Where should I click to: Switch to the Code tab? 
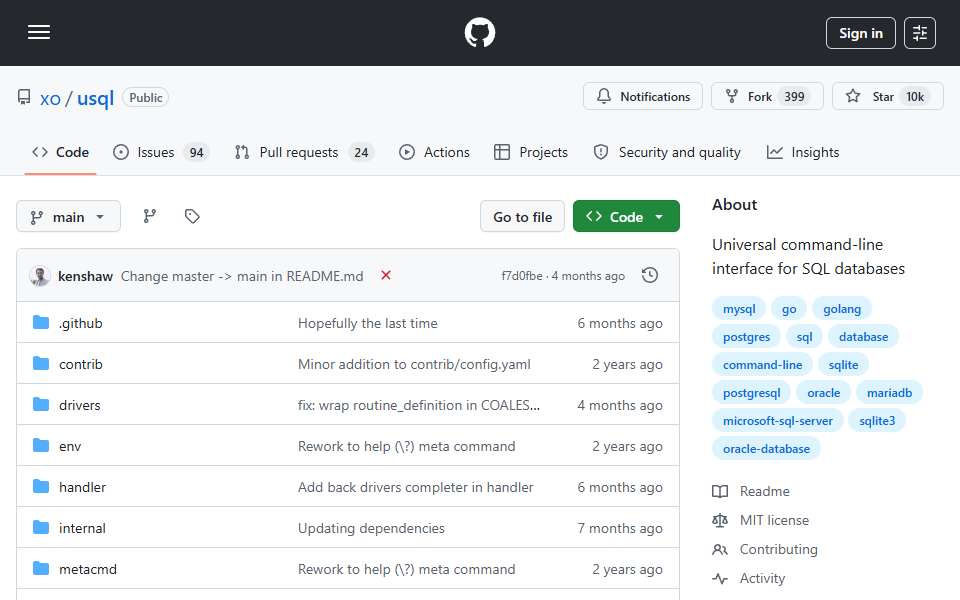(60, 152)
